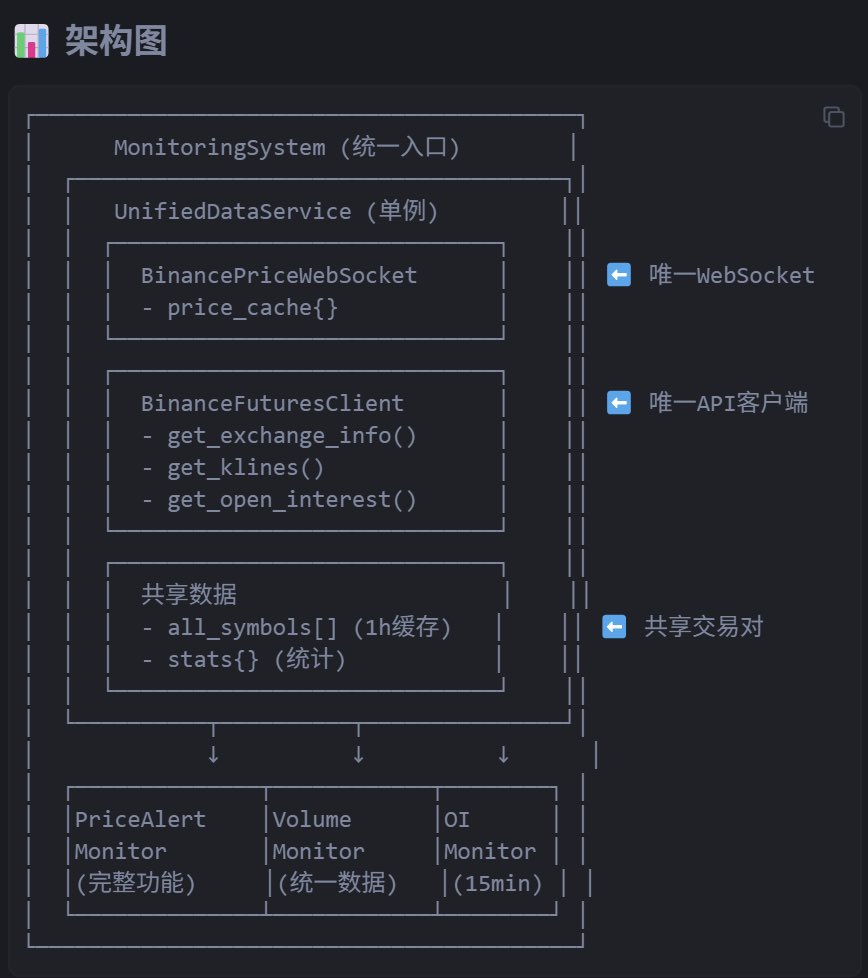Click the copy code block icon

(x=833, y=117)
